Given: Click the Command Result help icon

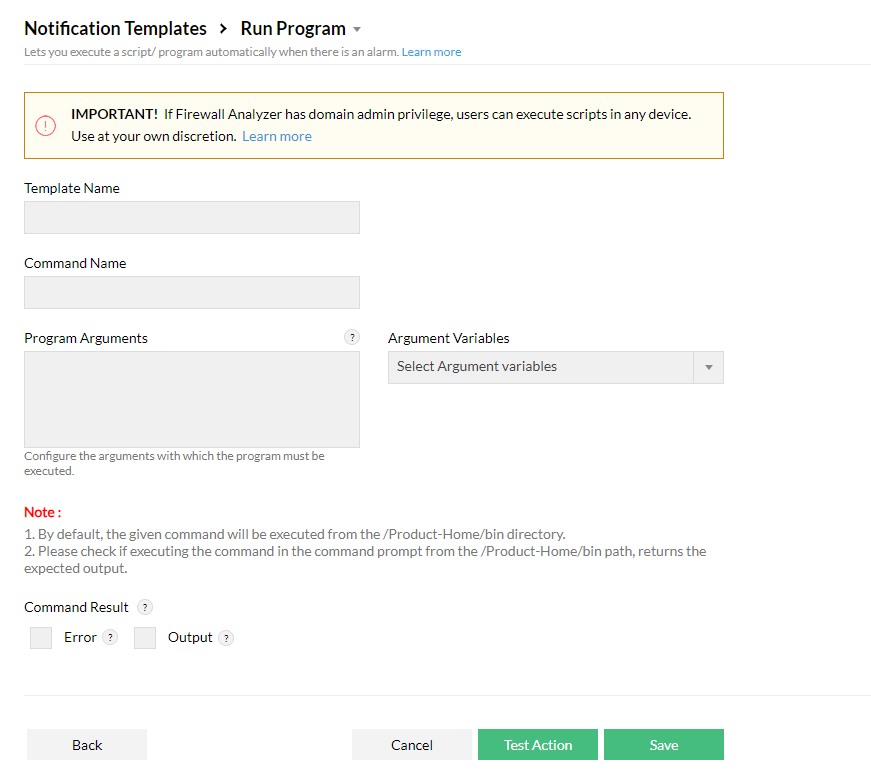Looking at the screenshot, I should pyautogui.click(x=144, y=607).
